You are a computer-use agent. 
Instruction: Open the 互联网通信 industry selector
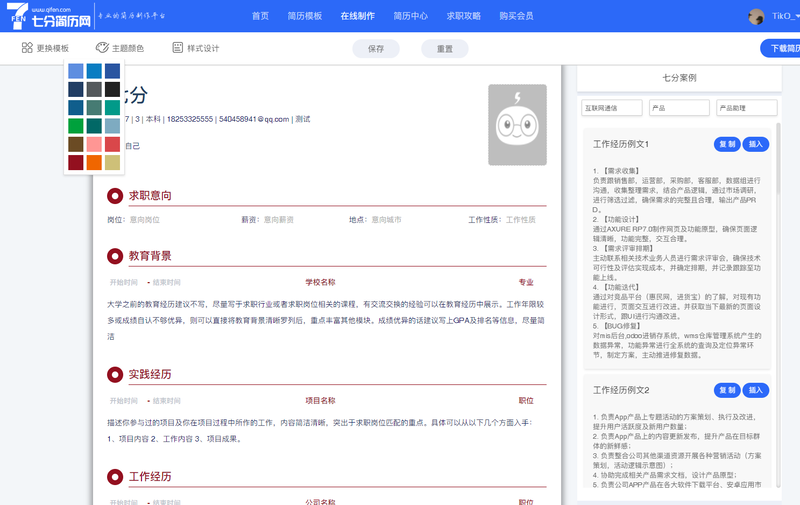(612, 108)
